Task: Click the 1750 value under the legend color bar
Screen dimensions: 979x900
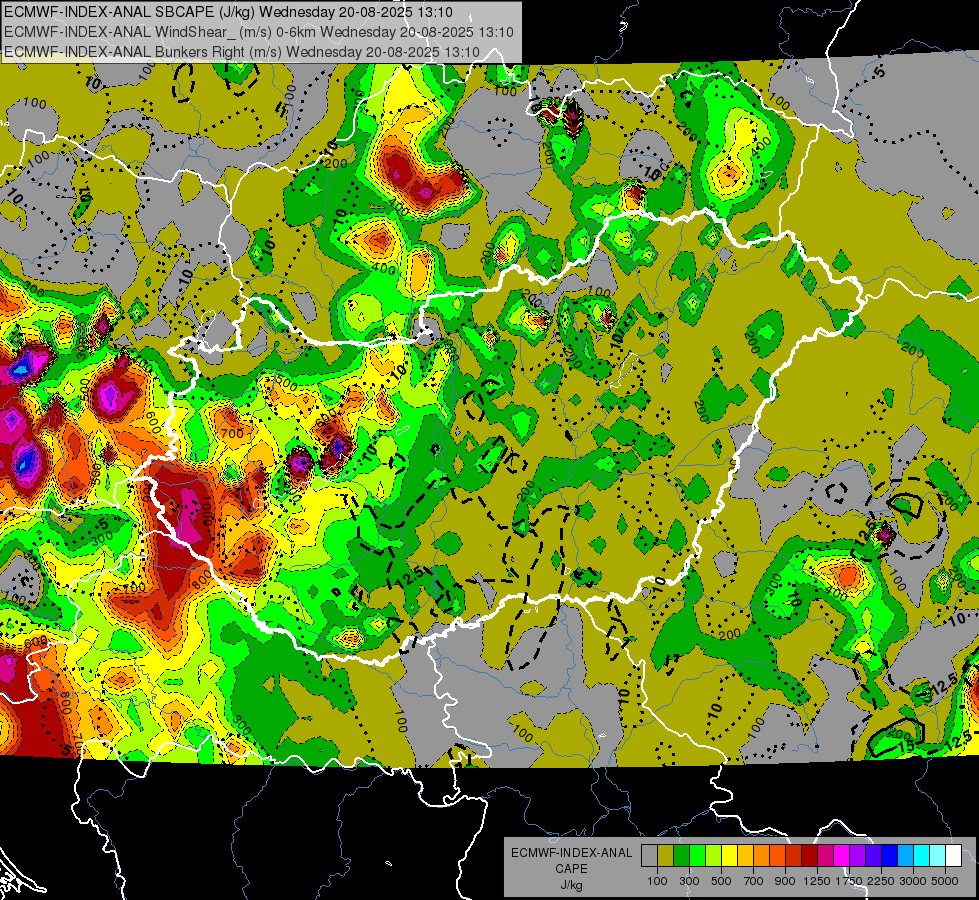Action: 849,881
